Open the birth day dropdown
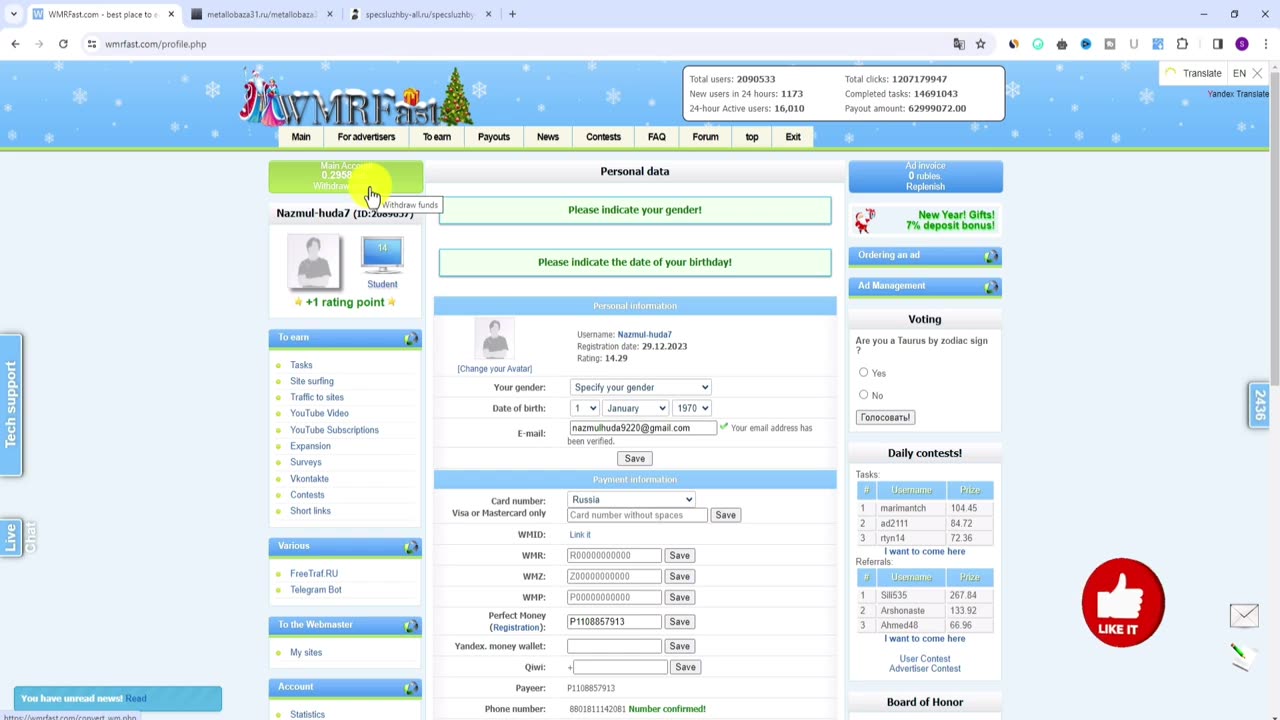The width and height of the screenshot is (1280, 720). (x=584, y=408)
